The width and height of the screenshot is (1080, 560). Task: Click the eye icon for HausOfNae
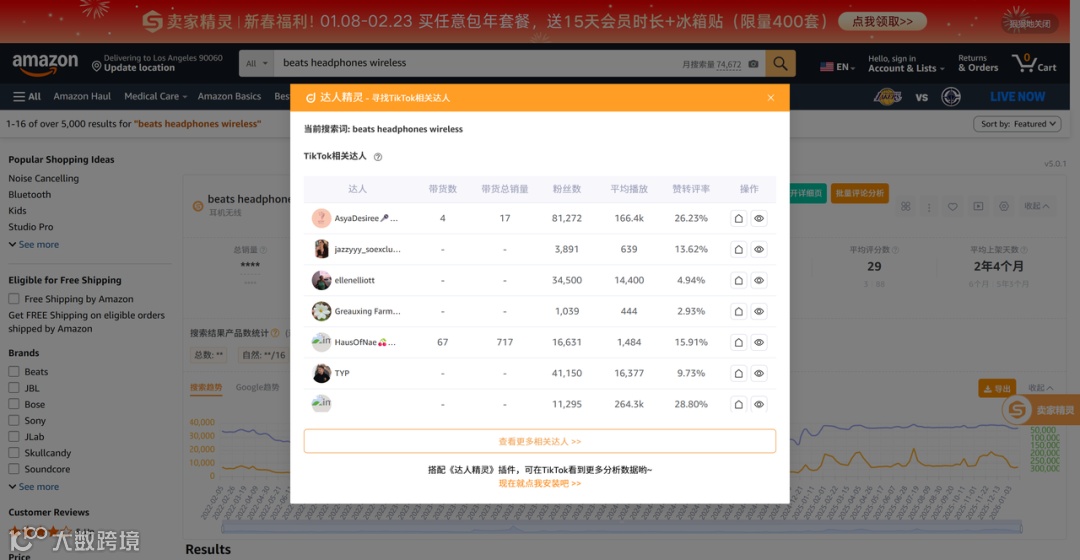[x=759, y=342]
